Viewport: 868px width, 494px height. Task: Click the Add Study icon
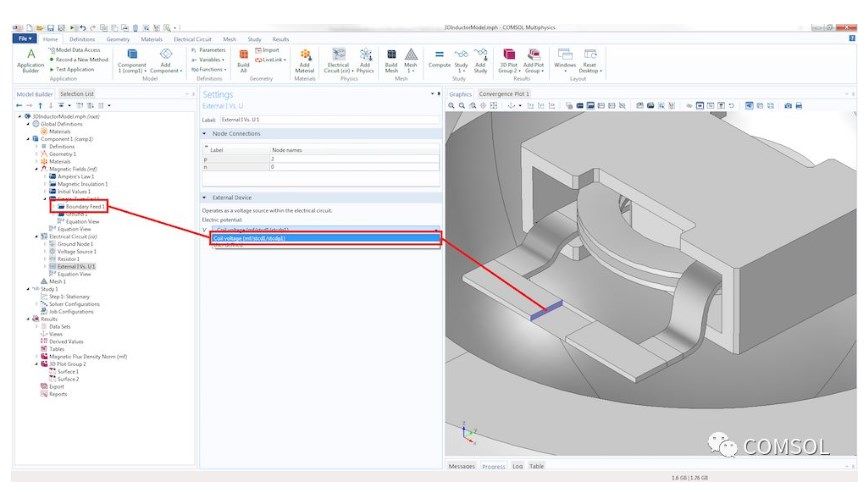tap(480, 54)
